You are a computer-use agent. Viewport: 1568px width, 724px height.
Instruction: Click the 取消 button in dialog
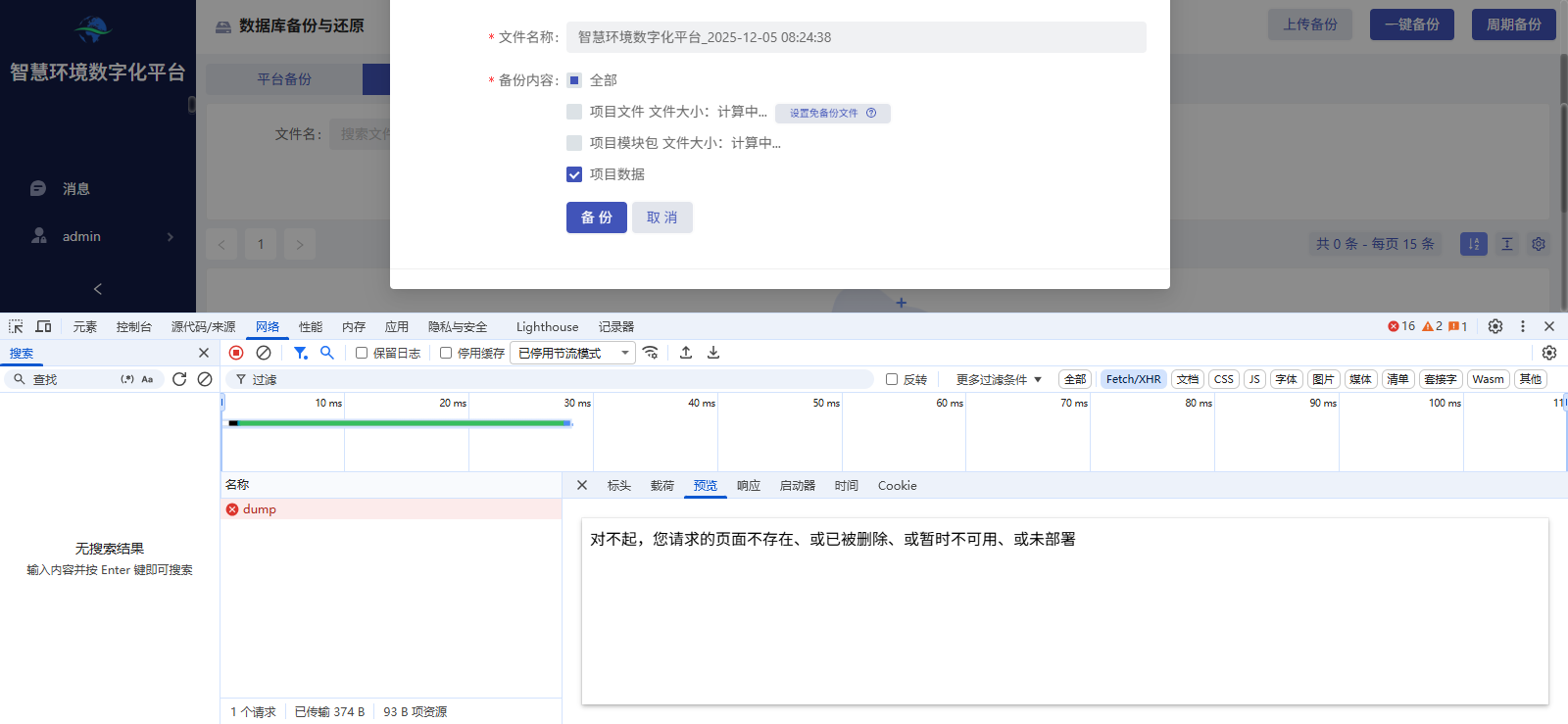(x=661, y=217)
